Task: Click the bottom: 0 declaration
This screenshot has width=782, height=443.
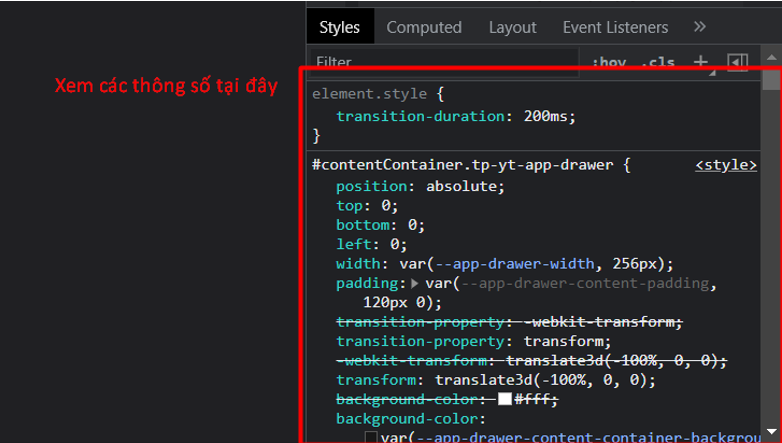Action: point(380,225)
